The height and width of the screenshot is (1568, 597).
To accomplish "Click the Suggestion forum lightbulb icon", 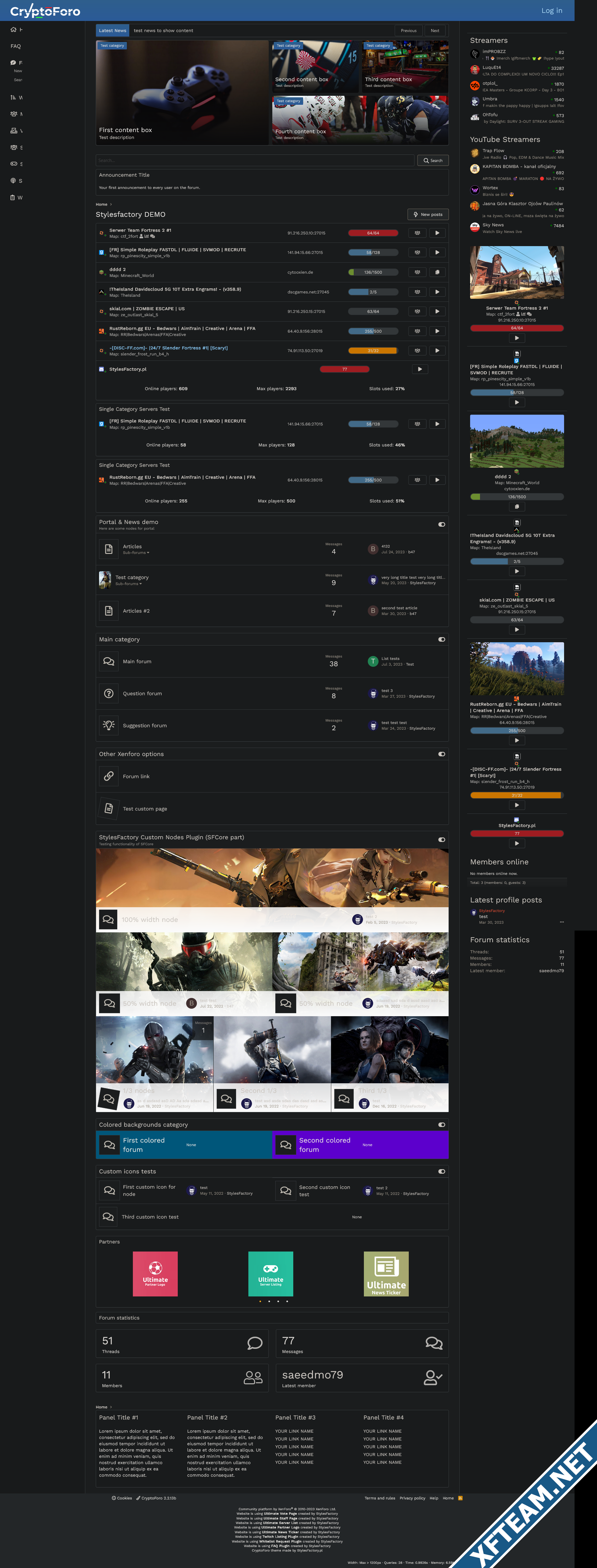I will 108,725.
